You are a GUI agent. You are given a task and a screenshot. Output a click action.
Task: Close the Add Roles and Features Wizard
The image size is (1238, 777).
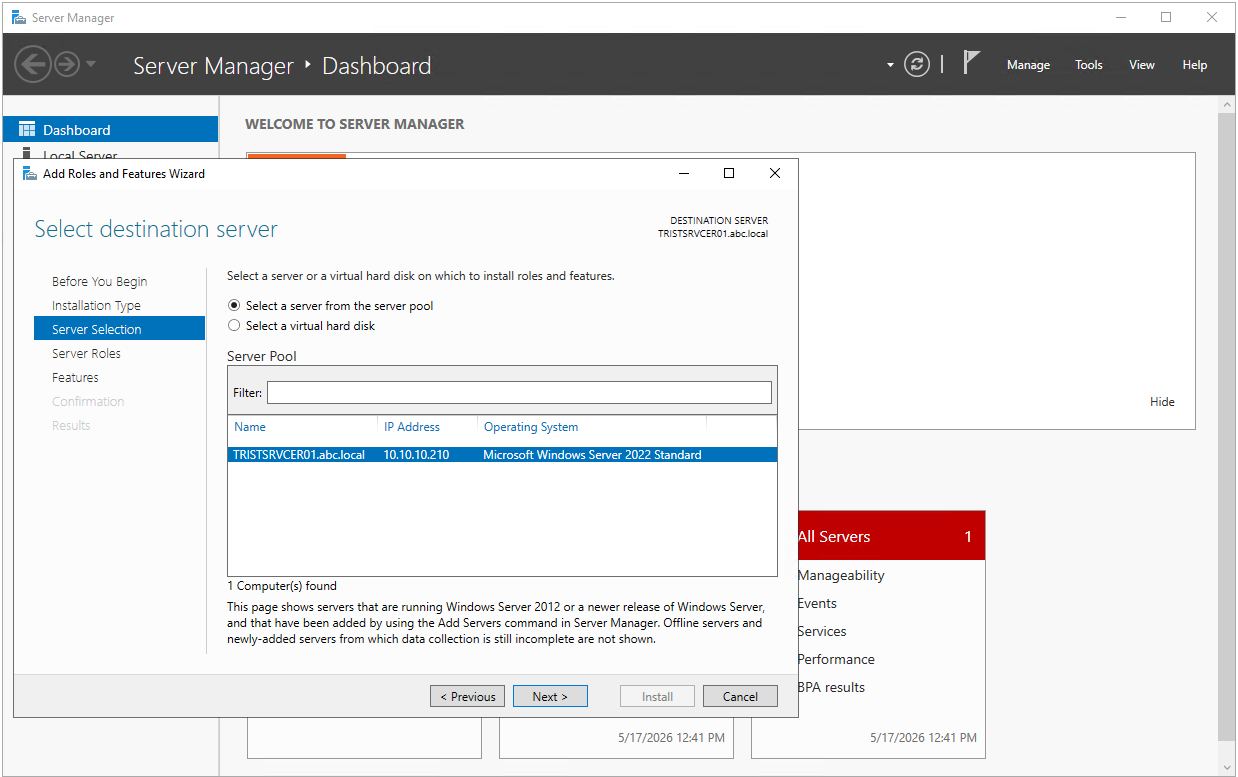774,173
